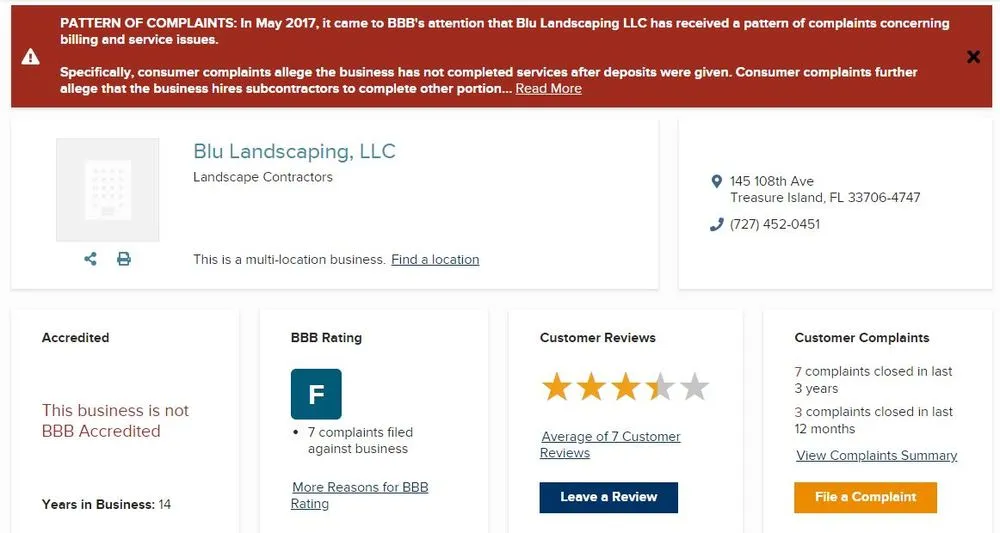Image resolution: width=1000 pixels, height=533 pixels.
Task: Open the View Complaints Summary link
Action: 876,456
